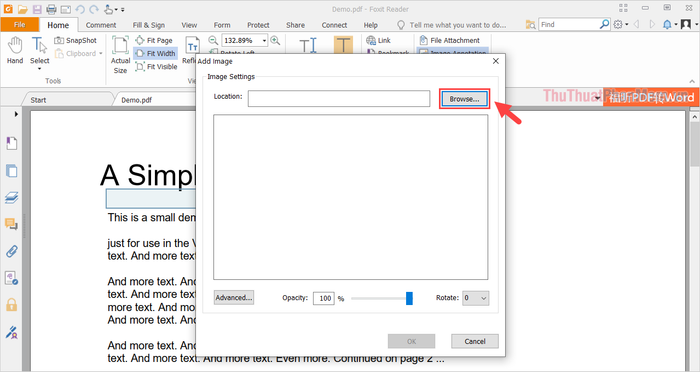
Task: Click the folder search icon beside Find
Action: 530,25
